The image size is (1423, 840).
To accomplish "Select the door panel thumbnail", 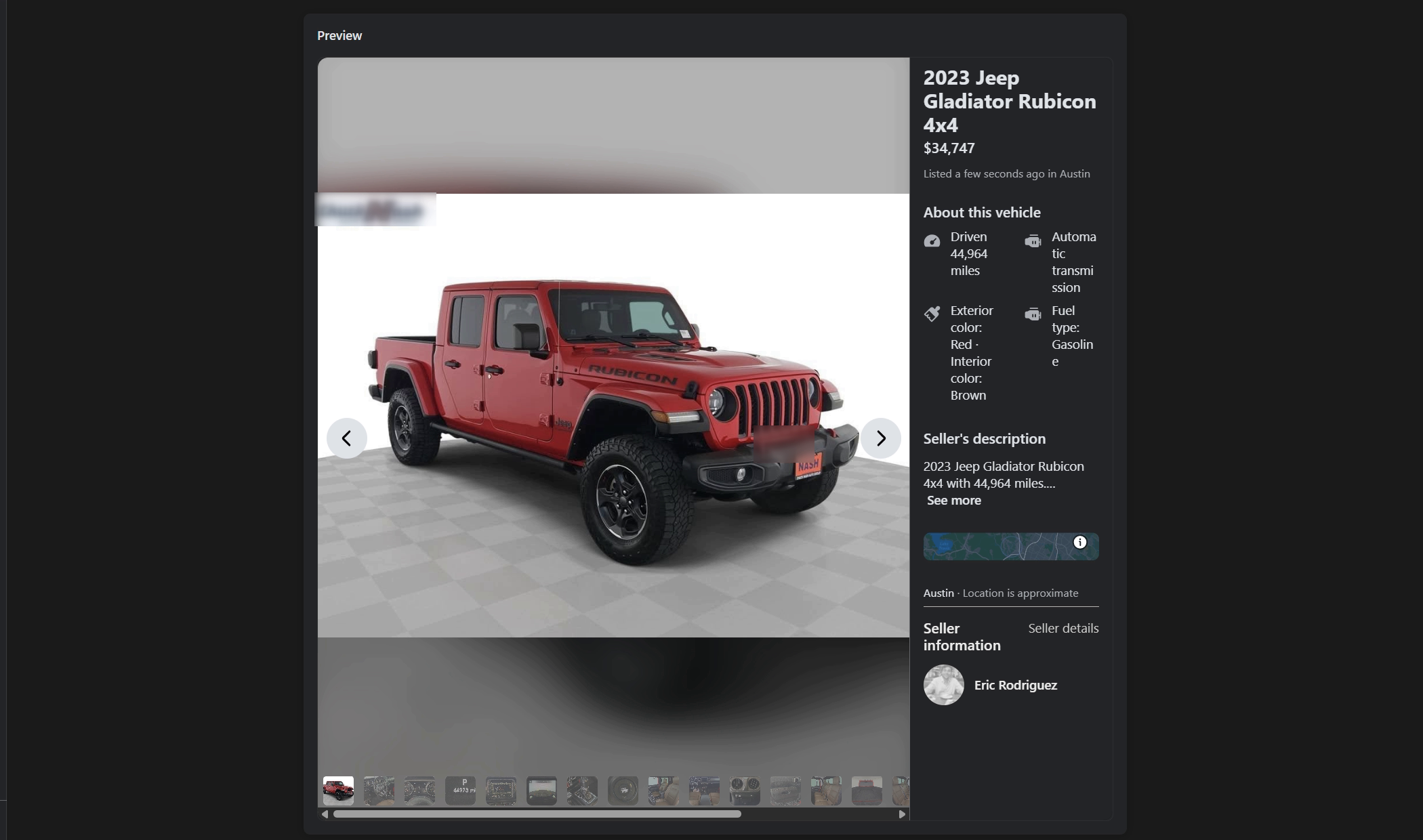I will pyautogui.click(x=785, y=791).
